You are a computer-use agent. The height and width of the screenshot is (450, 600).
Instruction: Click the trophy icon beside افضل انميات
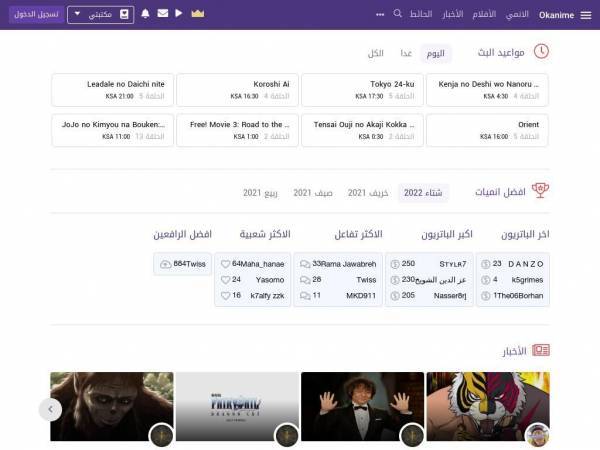point(540,190)
